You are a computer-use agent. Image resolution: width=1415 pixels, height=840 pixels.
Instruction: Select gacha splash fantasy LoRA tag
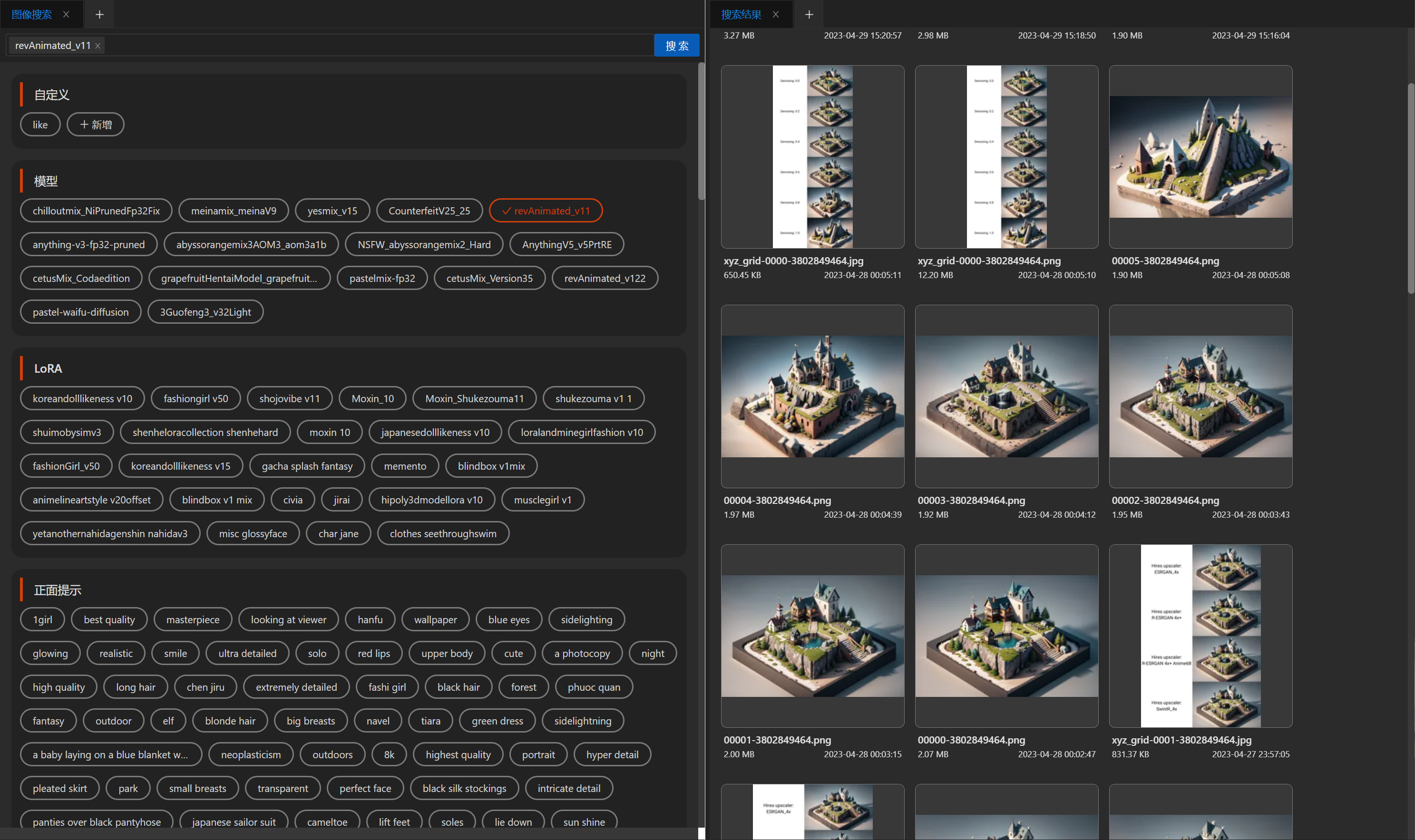(307, 466)
